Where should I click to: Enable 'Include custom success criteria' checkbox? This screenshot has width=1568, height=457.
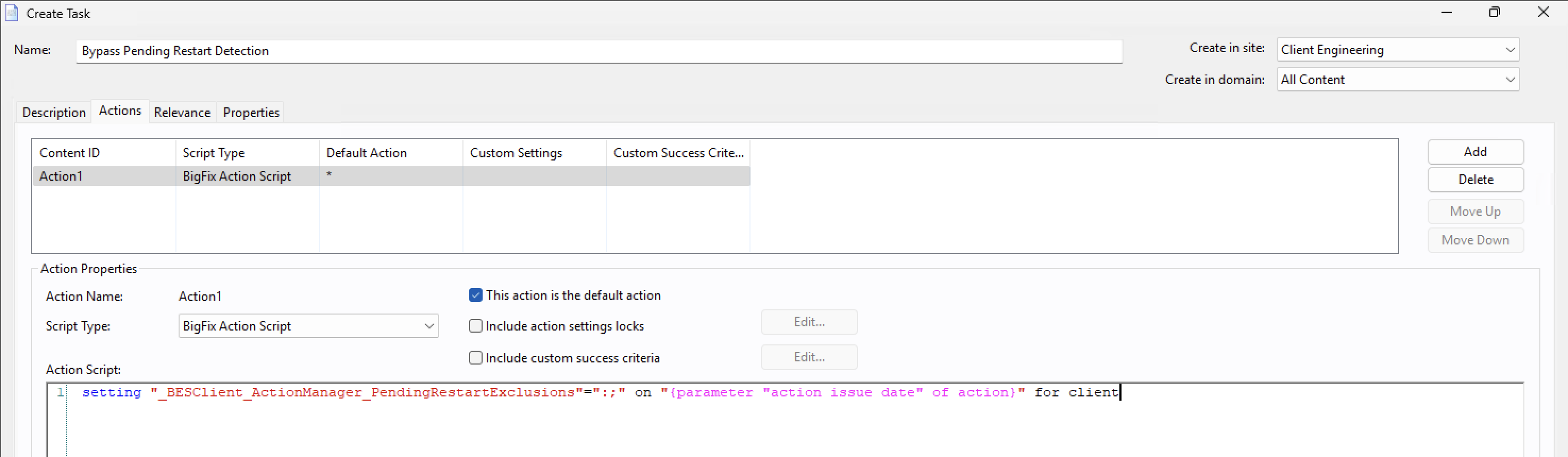(x=475, y=358)
